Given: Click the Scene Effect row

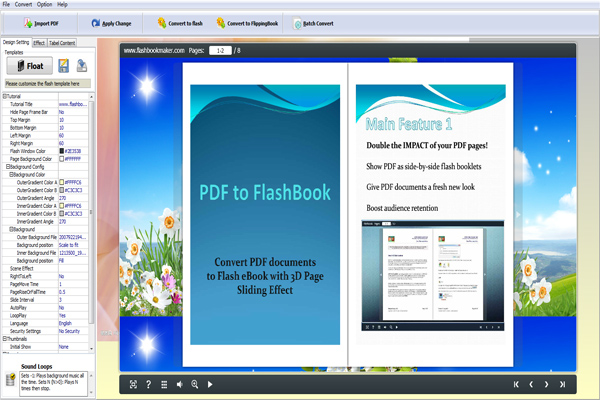Looking at the screenshot, I should tap(45, 269).
